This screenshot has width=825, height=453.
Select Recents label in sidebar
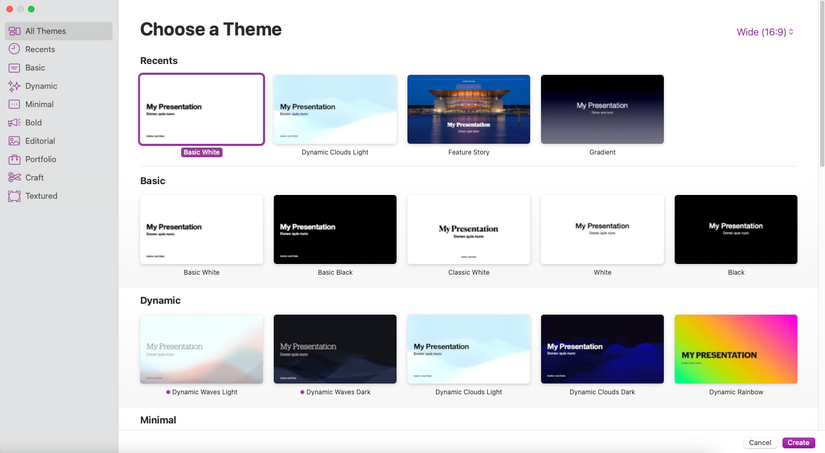(x=40, y=49)
